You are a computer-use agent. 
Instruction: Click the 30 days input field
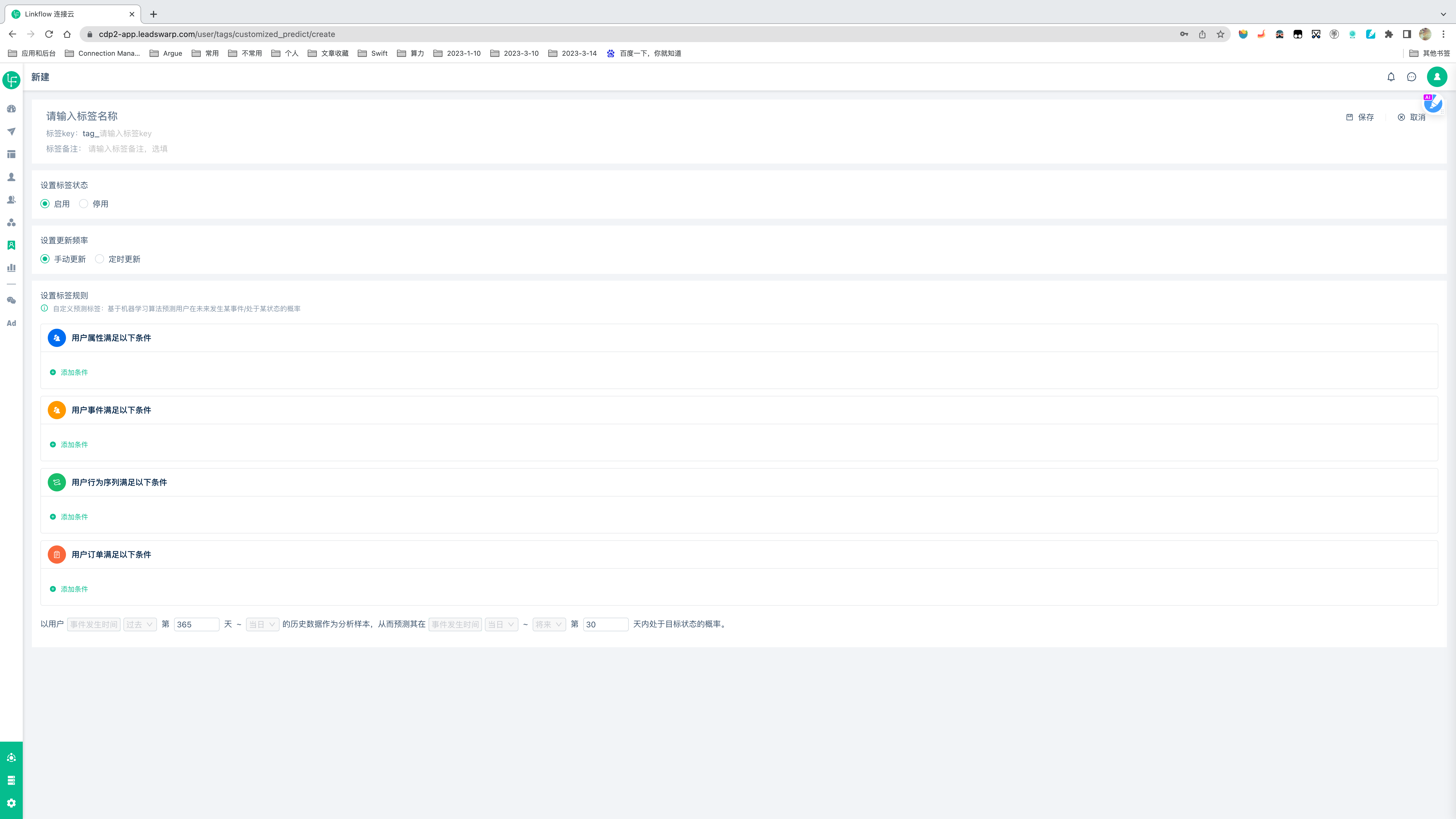coord(605,624)
